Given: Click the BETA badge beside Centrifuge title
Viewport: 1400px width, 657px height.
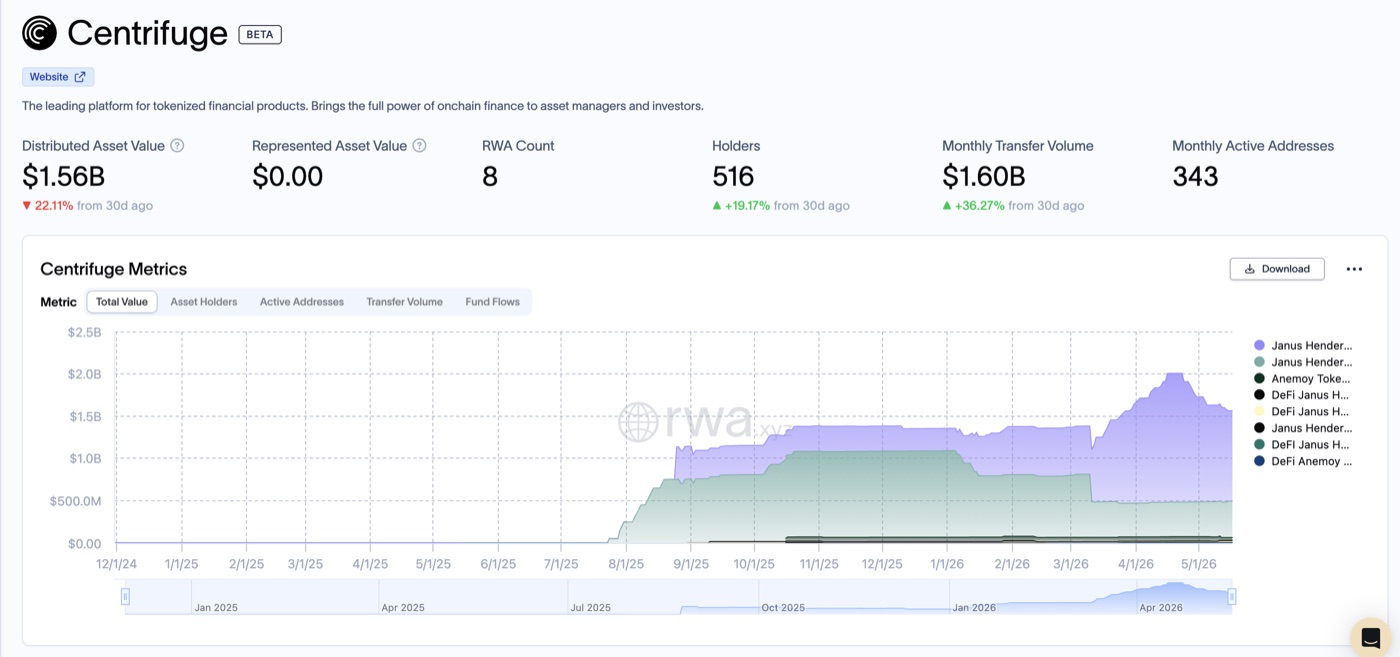Looking at the screenshot, I should (260, 34).
